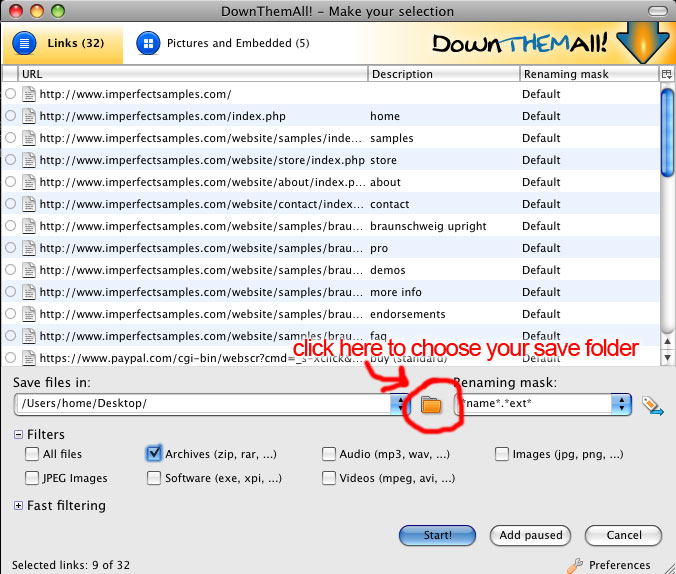
Task: Enable the Software (exe, xpi, ...) filter
Action: pyautogui.click(x=154, y=478)
